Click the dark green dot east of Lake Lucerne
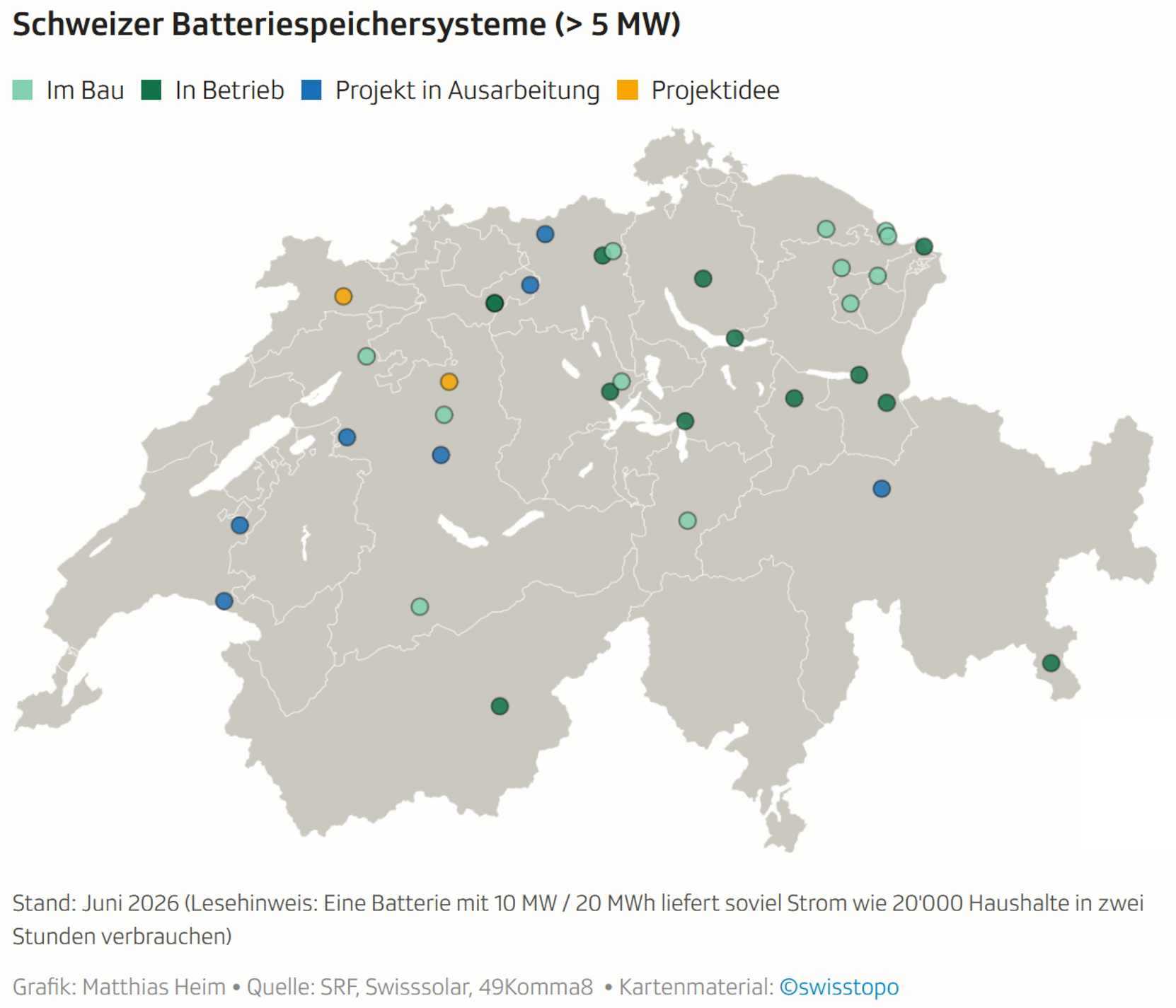The image size is (1176, 1008). point(685,422)
